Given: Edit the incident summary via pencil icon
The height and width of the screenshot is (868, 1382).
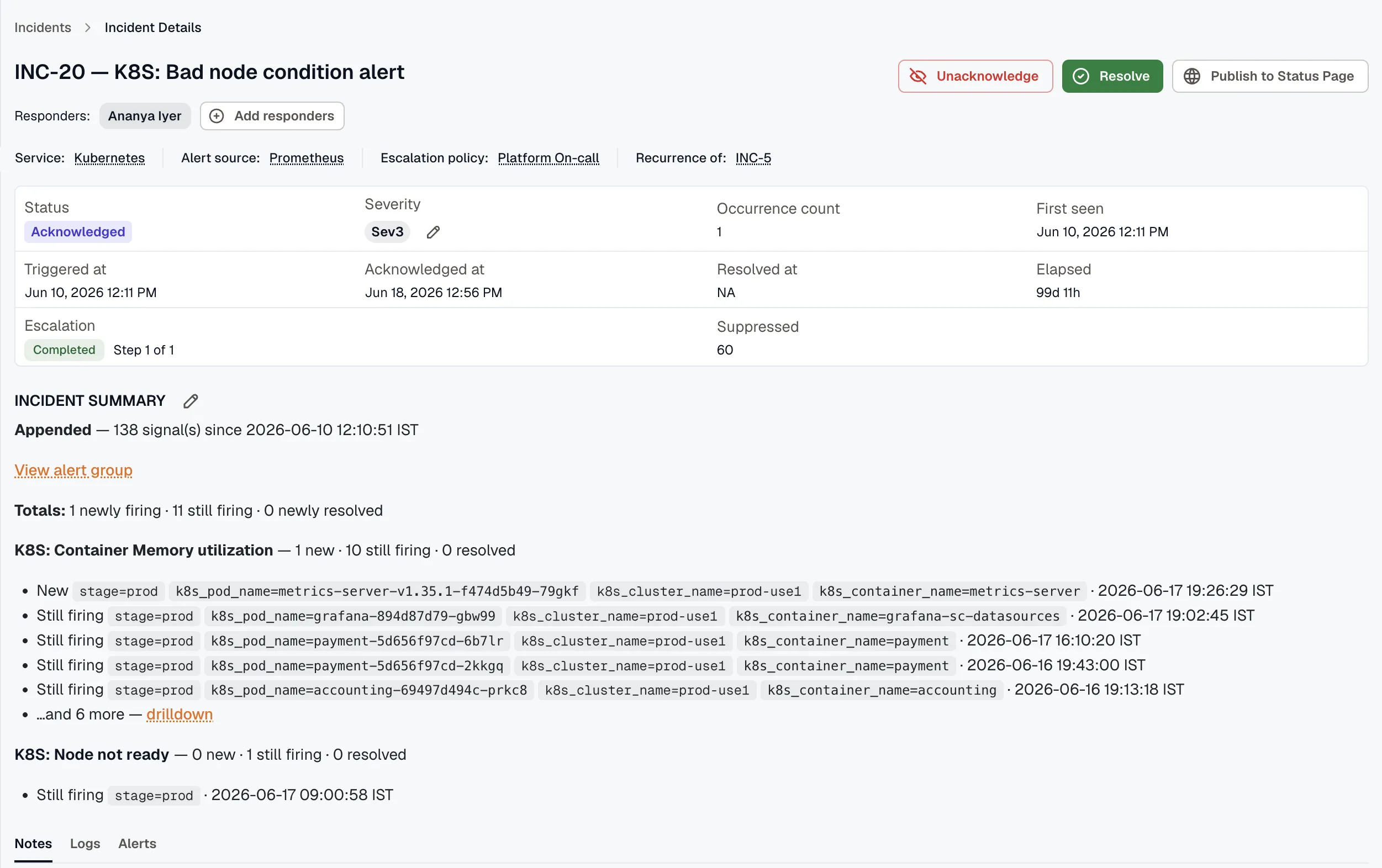Looking at the screenshot, I should pyautogui.click(x=191, y=401).
